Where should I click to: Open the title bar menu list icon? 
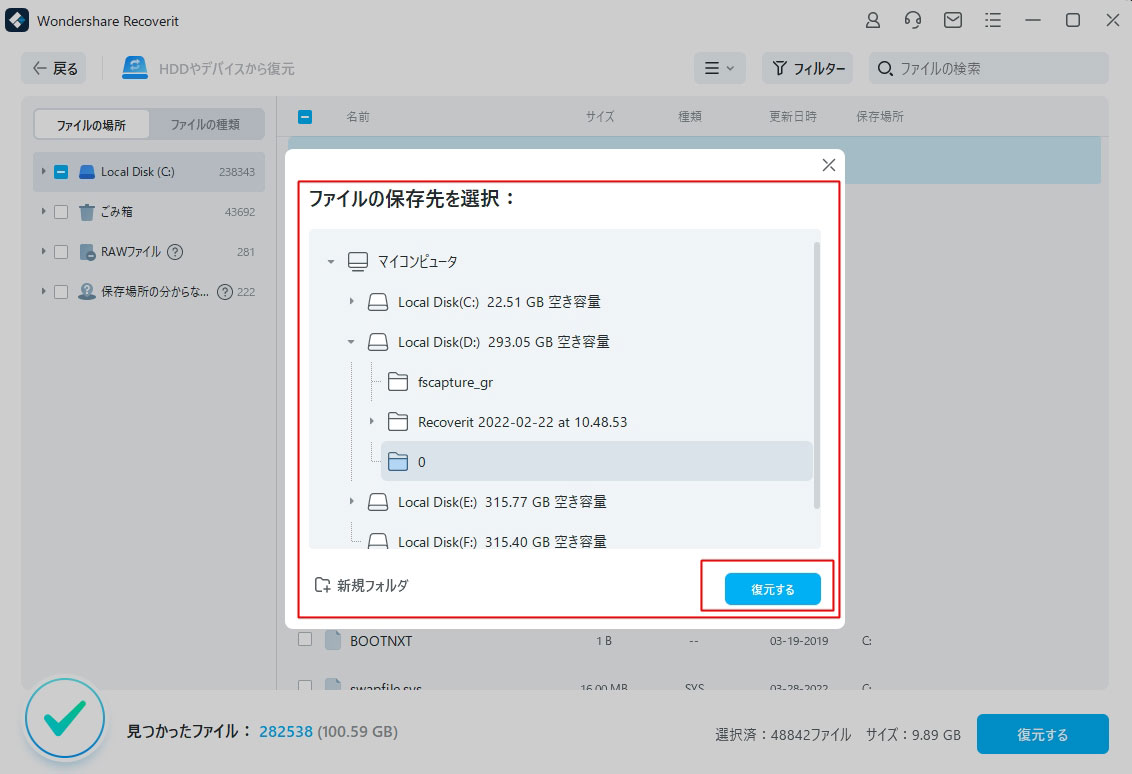coord(993,20)
